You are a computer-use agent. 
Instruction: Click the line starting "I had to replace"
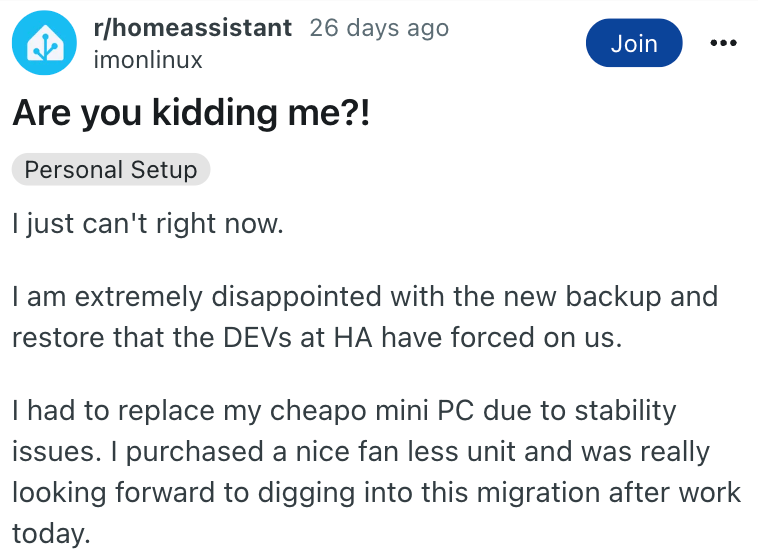(345, 411)
